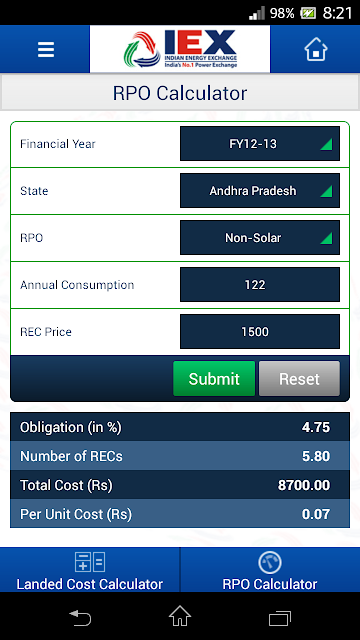Tap the home icon in header
The height and width of the screenshot is (640, 360).
316,49
